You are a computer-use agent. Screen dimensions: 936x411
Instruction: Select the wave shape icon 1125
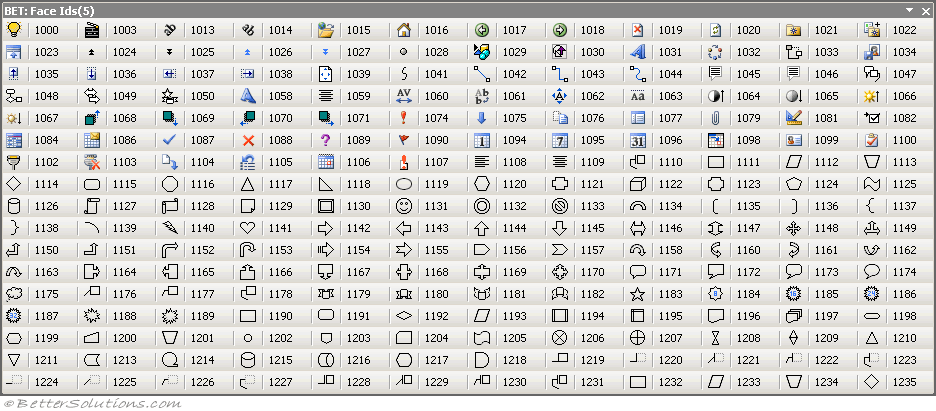coord(872,184)
